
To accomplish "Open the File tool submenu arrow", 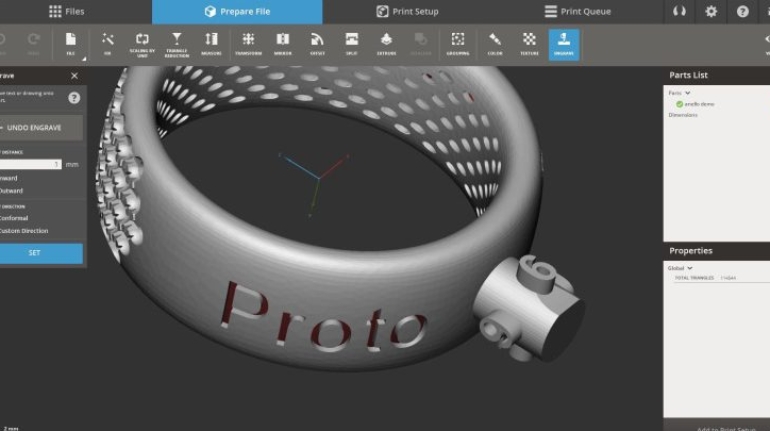I will 84,59.
